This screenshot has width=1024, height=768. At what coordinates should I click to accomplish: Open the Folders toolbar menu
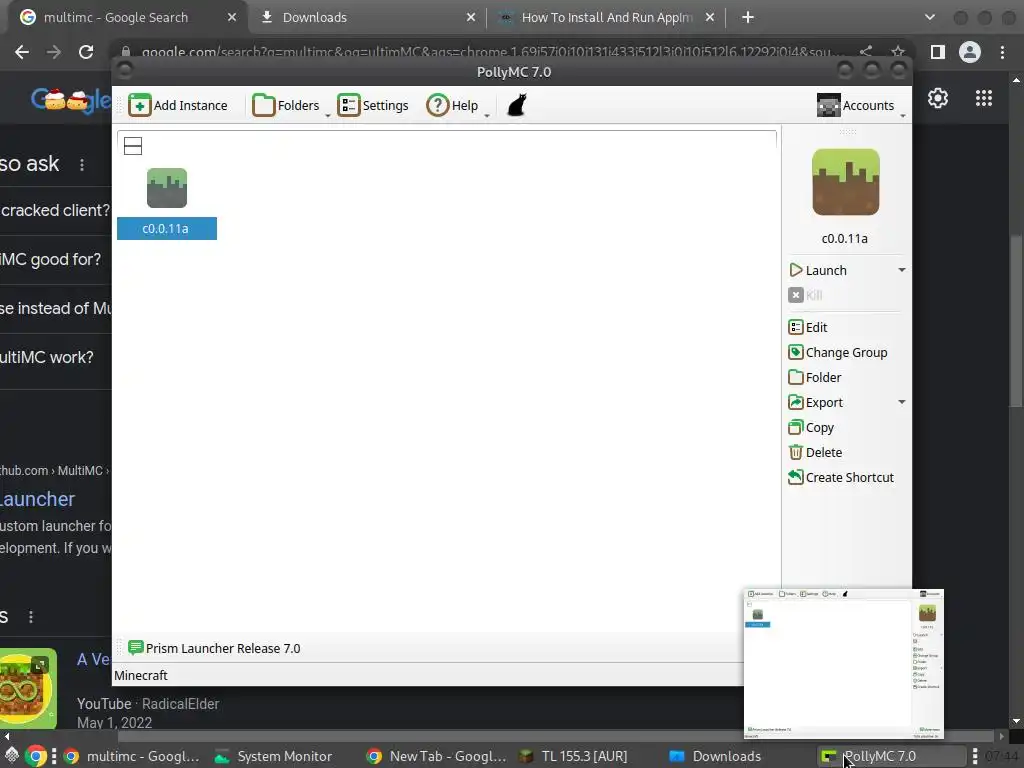[289, 105]
